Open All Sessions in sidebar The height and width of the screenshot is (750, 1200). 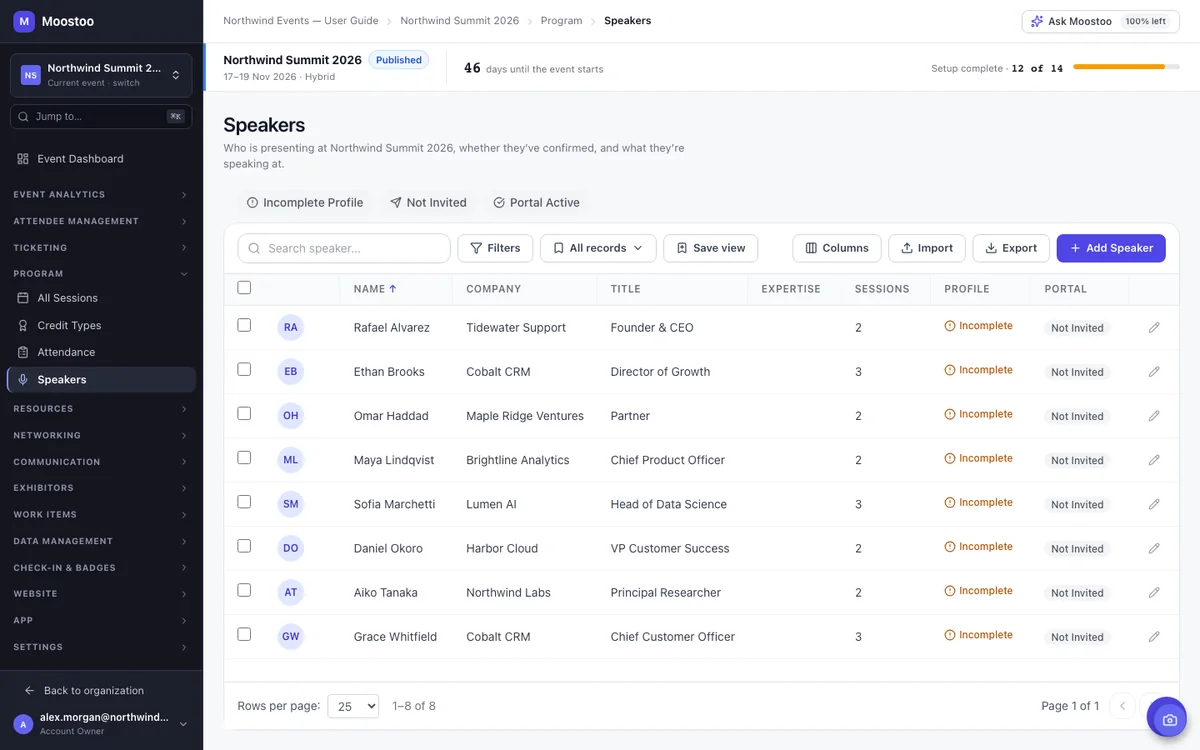(101, 298)
